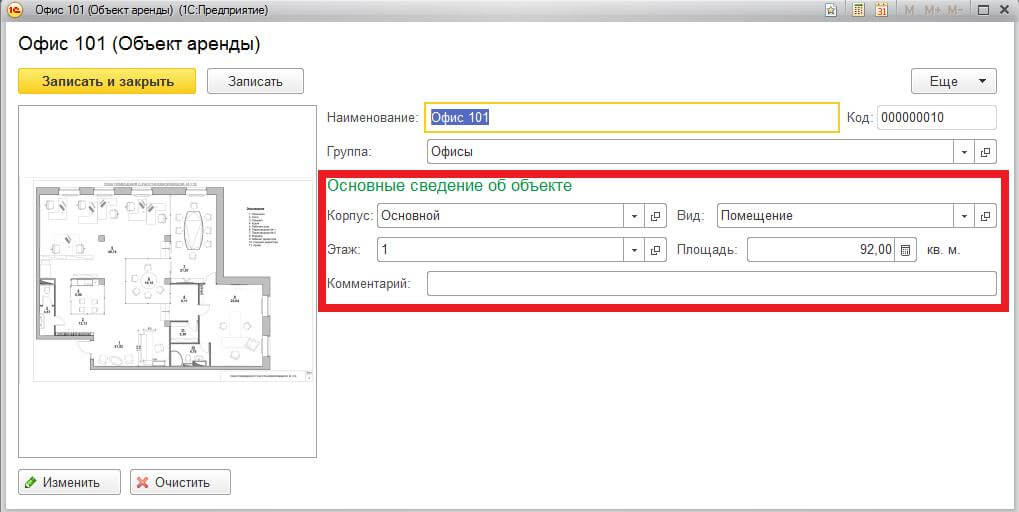Maximize the window
This screenshot has height=512, width=1019.
click(983, 10)
